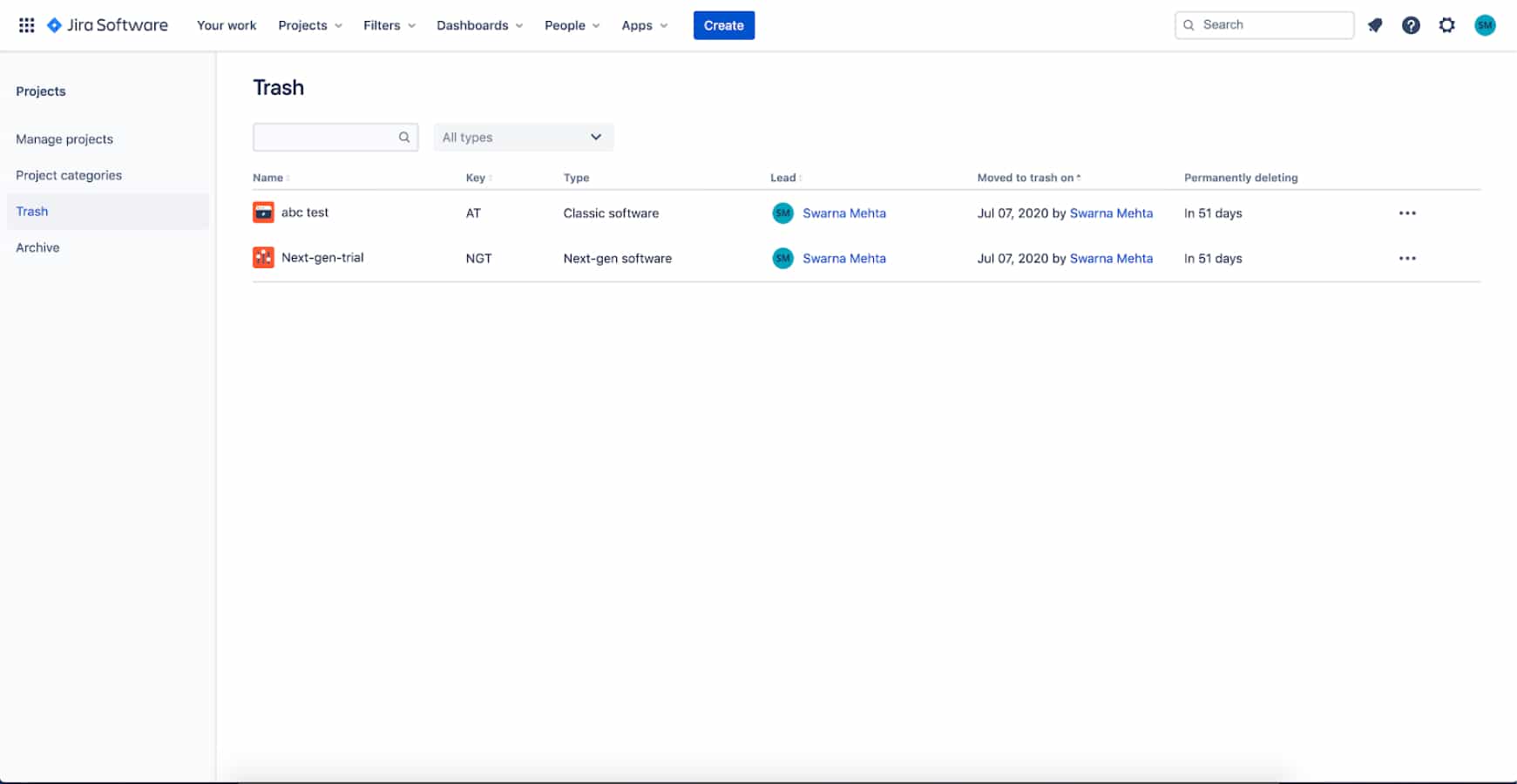Screen dimensions: 1517x784
Task: Expand the Projects menu dropdown
Action: point(309,25)
